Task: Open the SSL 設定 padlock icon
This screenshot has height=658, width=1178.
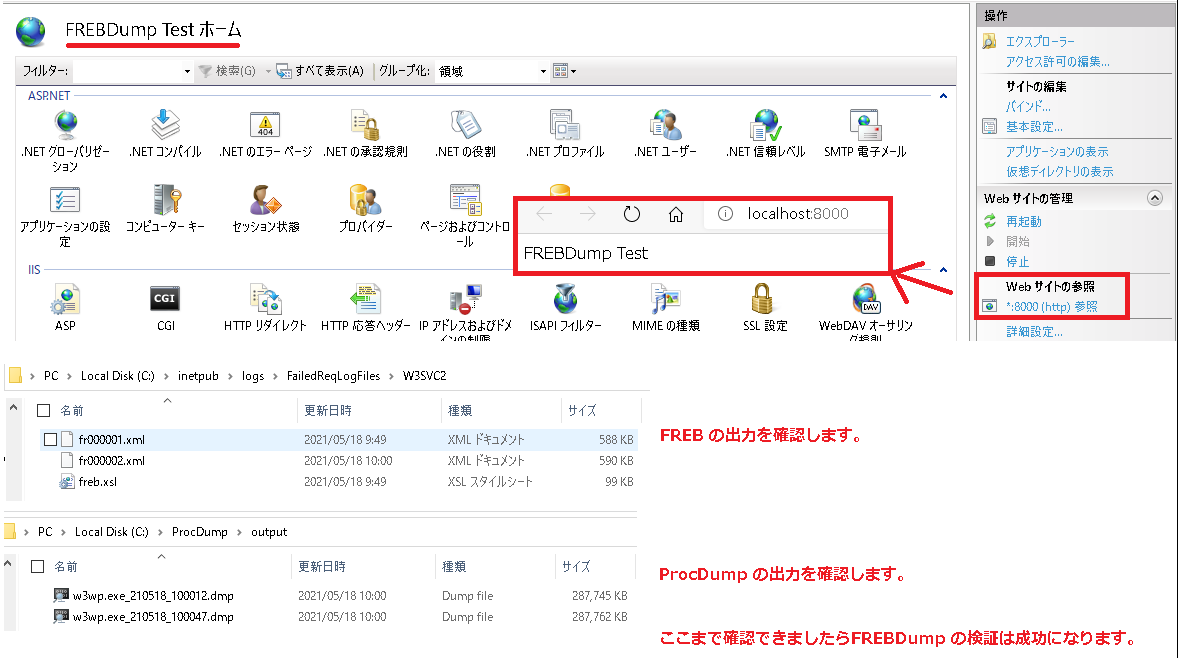Action: [765, 298]
